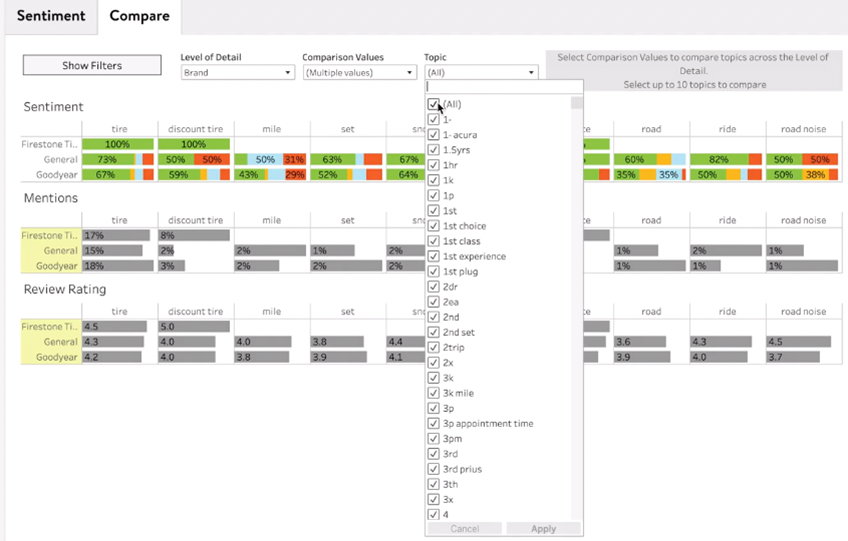Click Cancel in the Topic dropdown
This screenshot has width=848, height=541.
pos(465,529)
